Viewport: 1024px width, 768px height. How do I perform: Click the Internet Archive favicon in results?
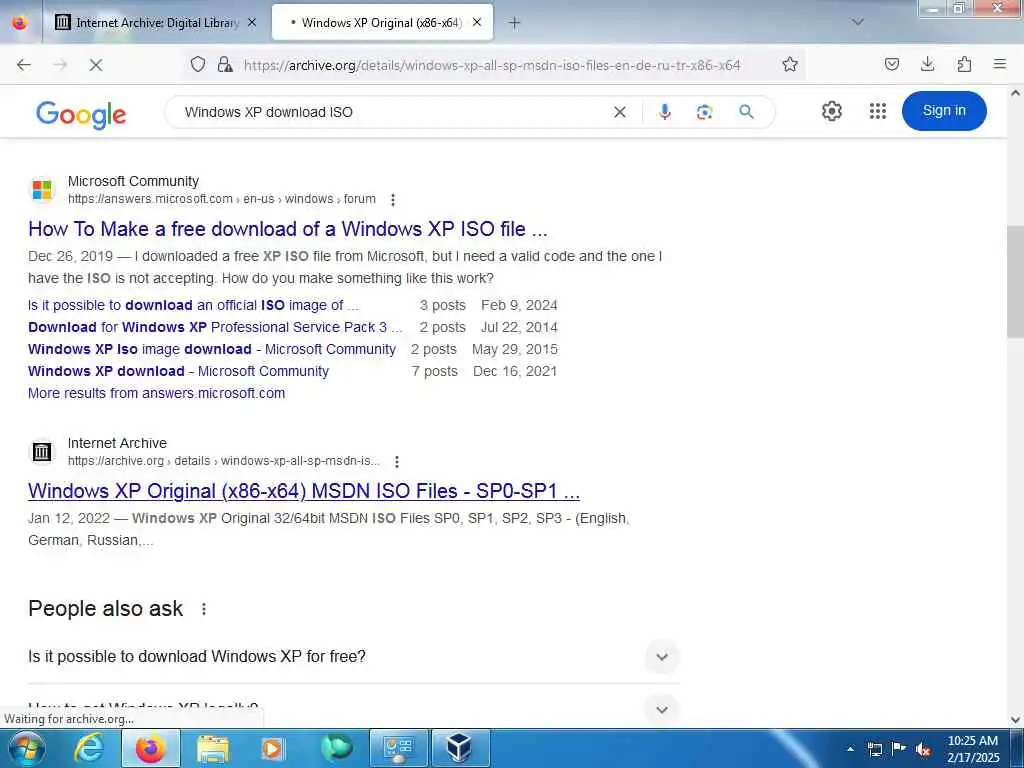tap(42, 451)
